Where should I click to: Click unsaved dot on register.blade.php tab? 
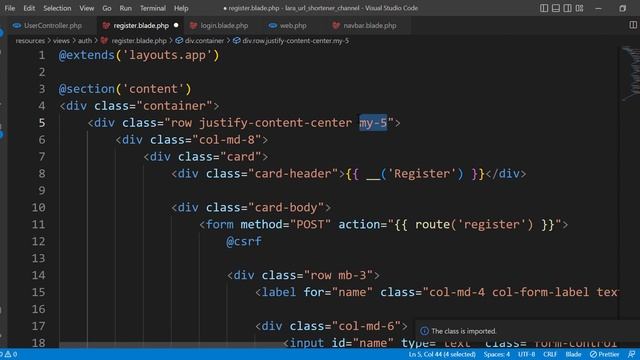pos(176,25)
